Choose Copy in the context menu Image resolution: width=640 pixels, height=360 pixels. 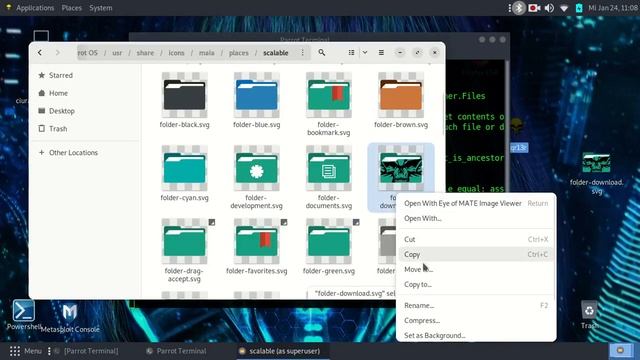point(476,254)
